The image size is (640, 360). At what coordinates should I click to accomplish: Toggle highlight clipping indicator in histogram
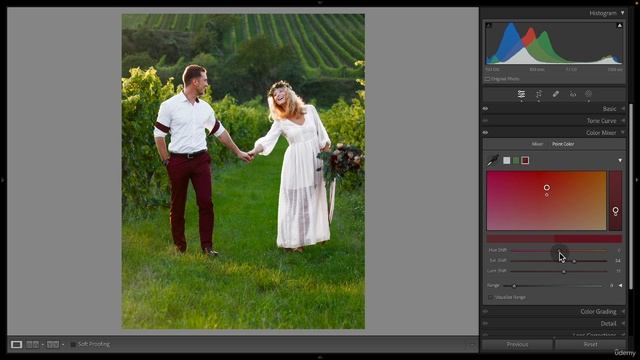click(x=619, y=25)
